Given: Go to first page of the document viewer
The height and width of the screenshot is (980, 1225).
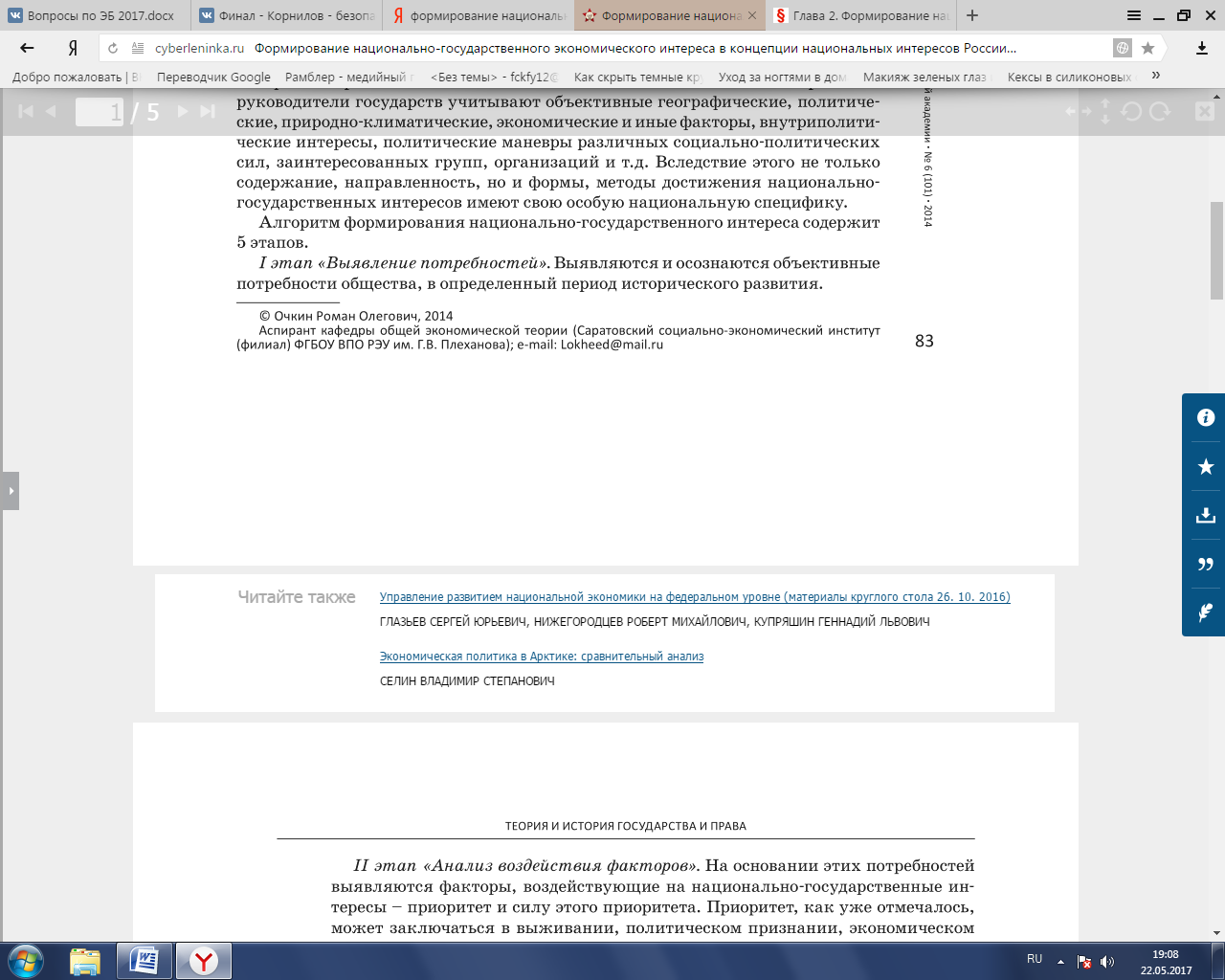Looking at the screenshot, I should [26, 112].
